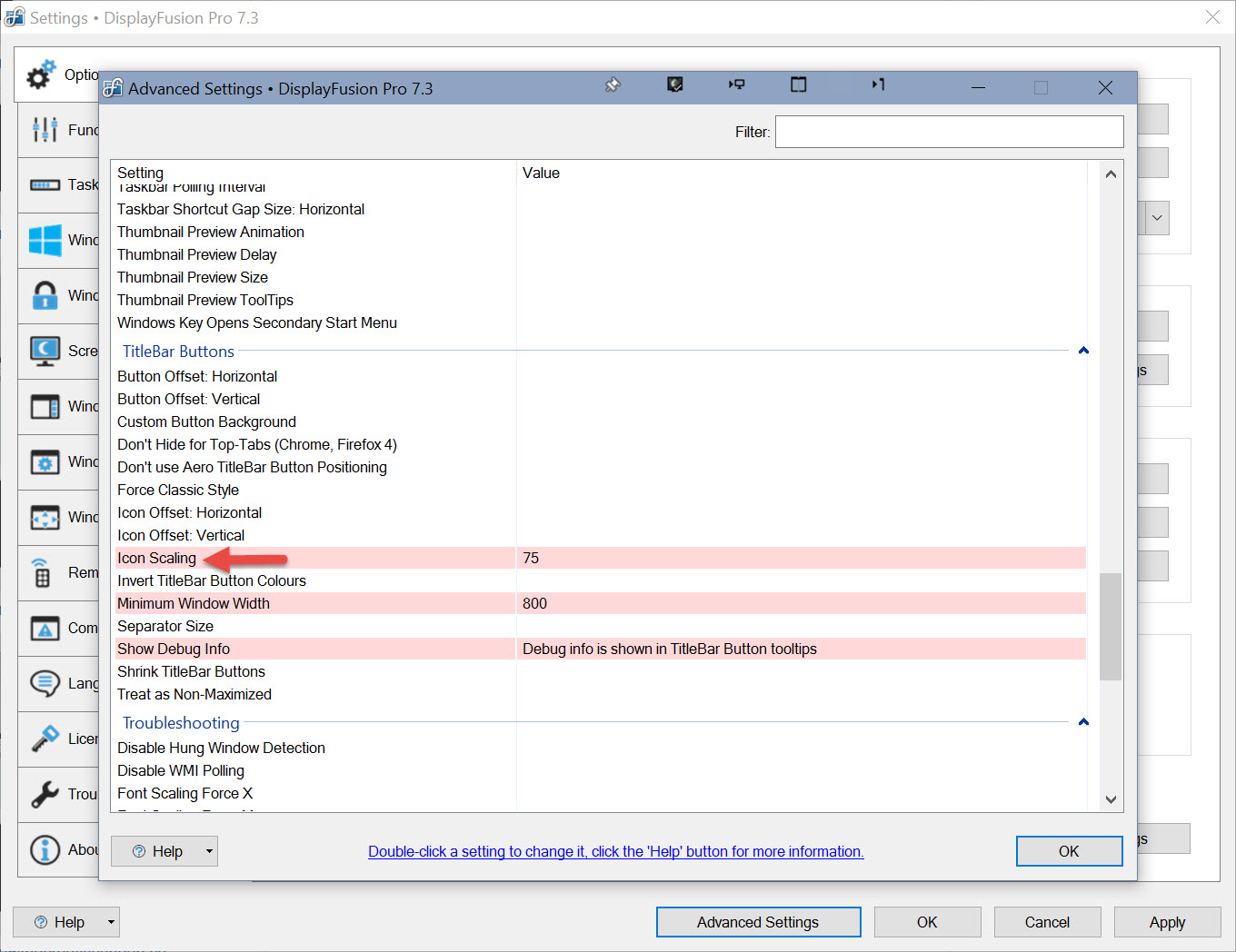The height and width of the screenshot is (952, 1236).
Task: Open the dropdown arrow beside the dialog's Help button
Action: (x=209, y=851)
